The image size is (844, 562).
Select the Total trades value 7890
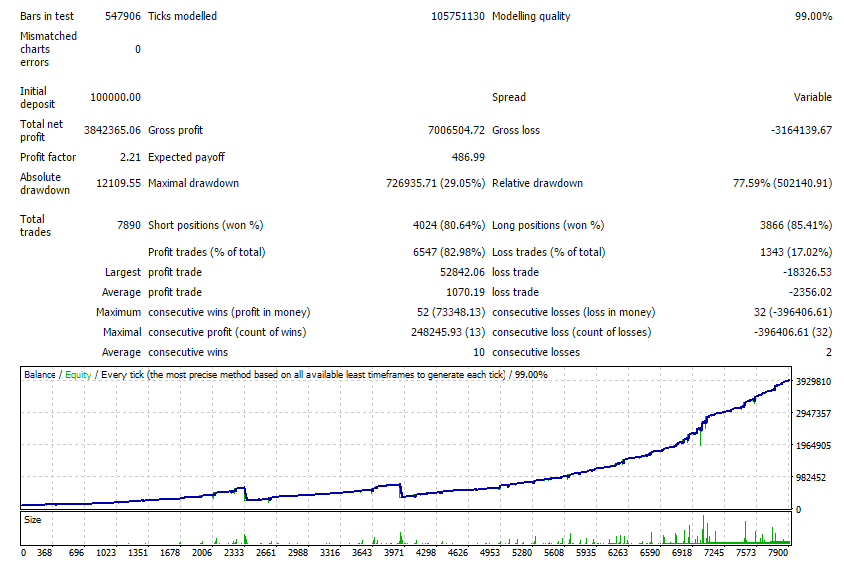click(129, 226)
